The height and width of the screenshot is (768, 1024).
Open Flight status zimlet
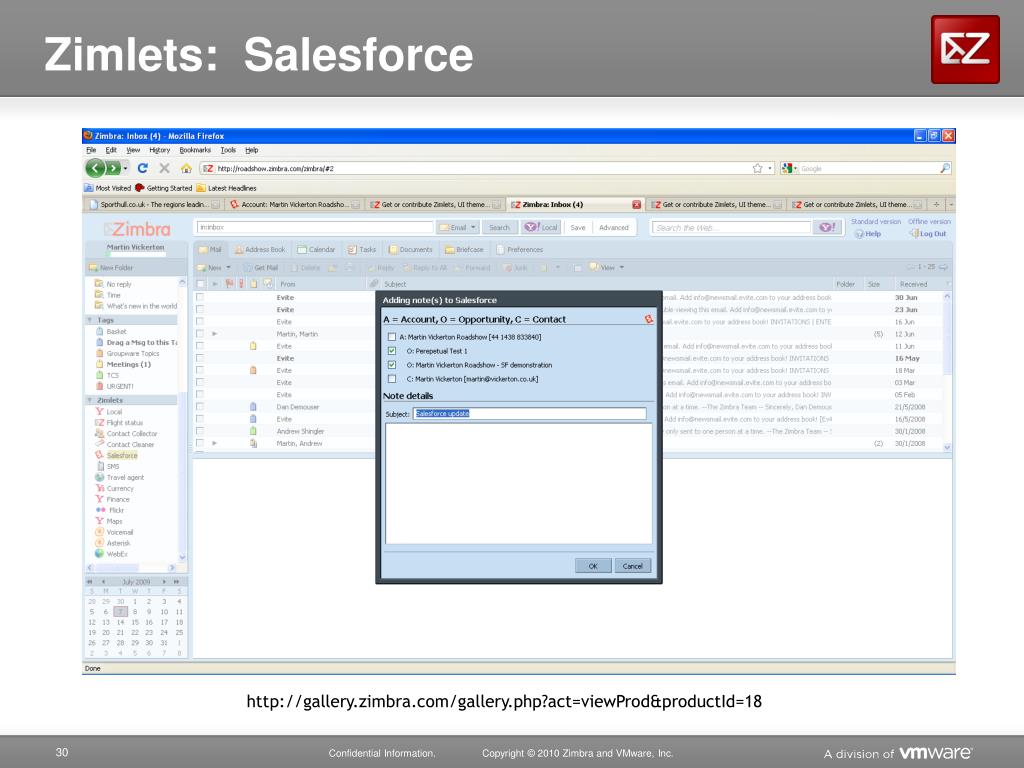(x=124, y=423)
